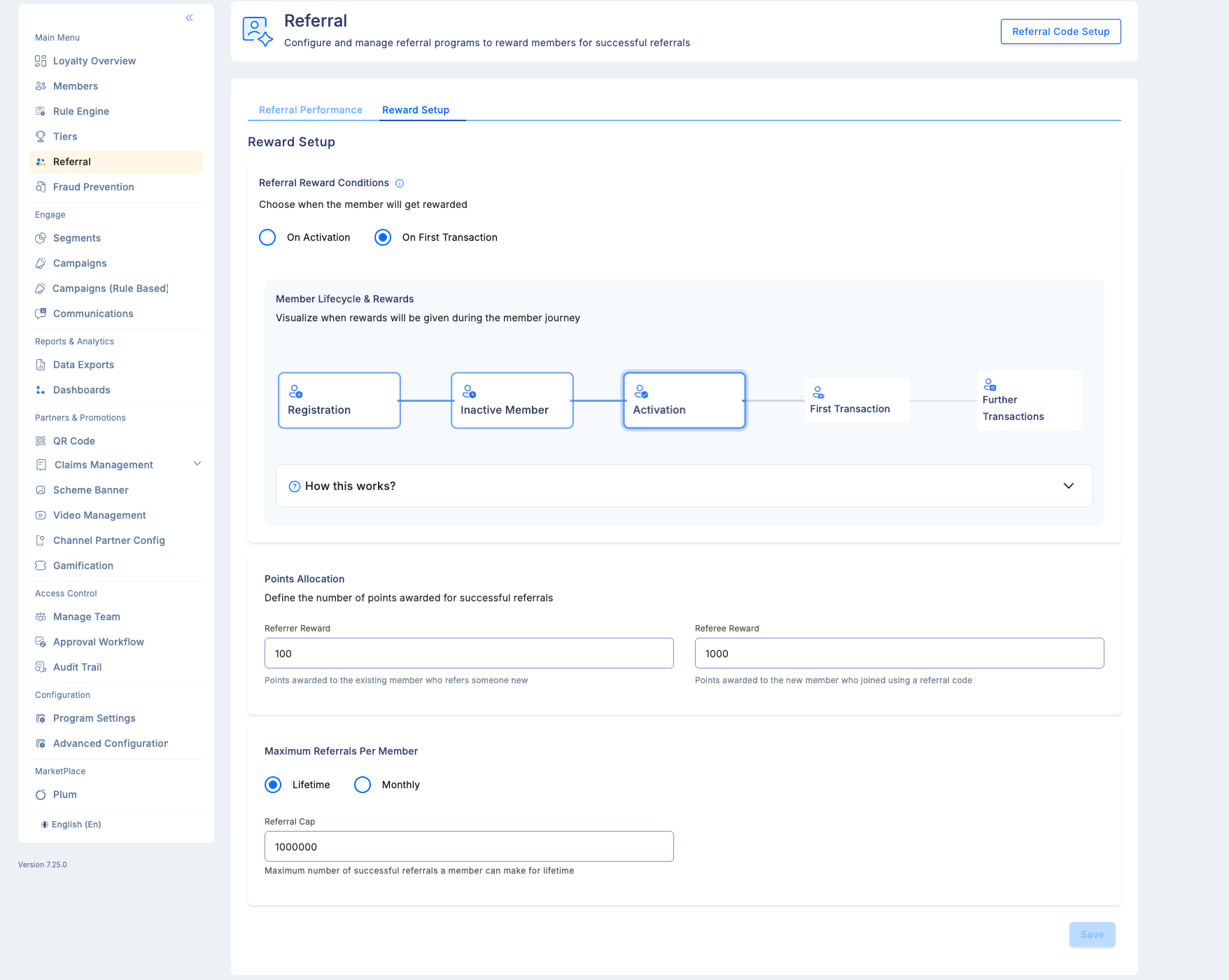1229x980 pixels.
Task: Click the Tiers trophy icon
Action: 41,136
